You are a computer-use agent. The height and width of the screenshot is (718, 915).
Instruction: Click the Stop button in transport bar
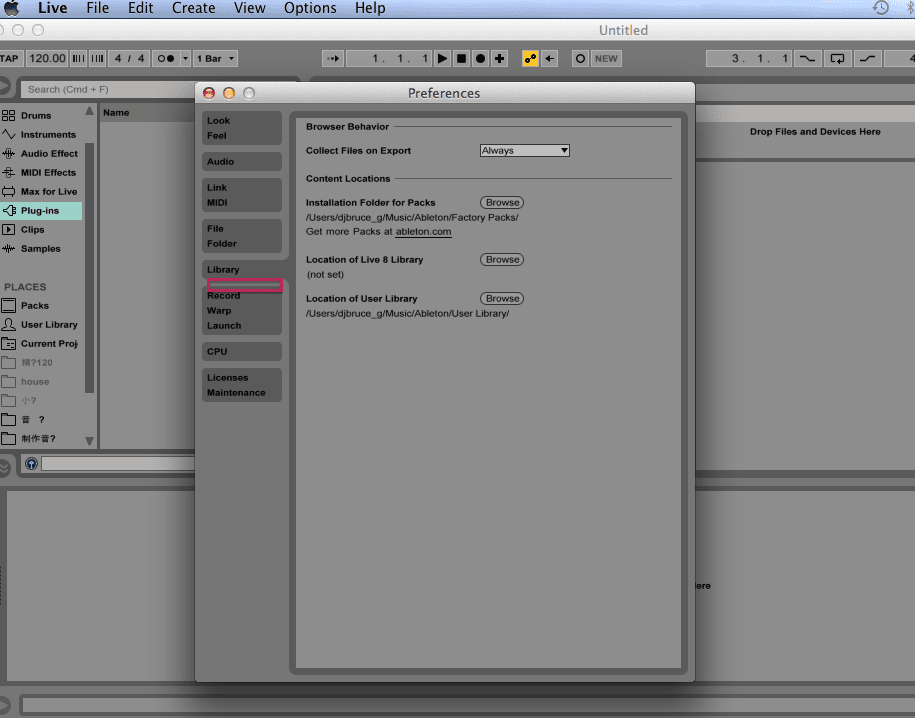pos(461,58)
